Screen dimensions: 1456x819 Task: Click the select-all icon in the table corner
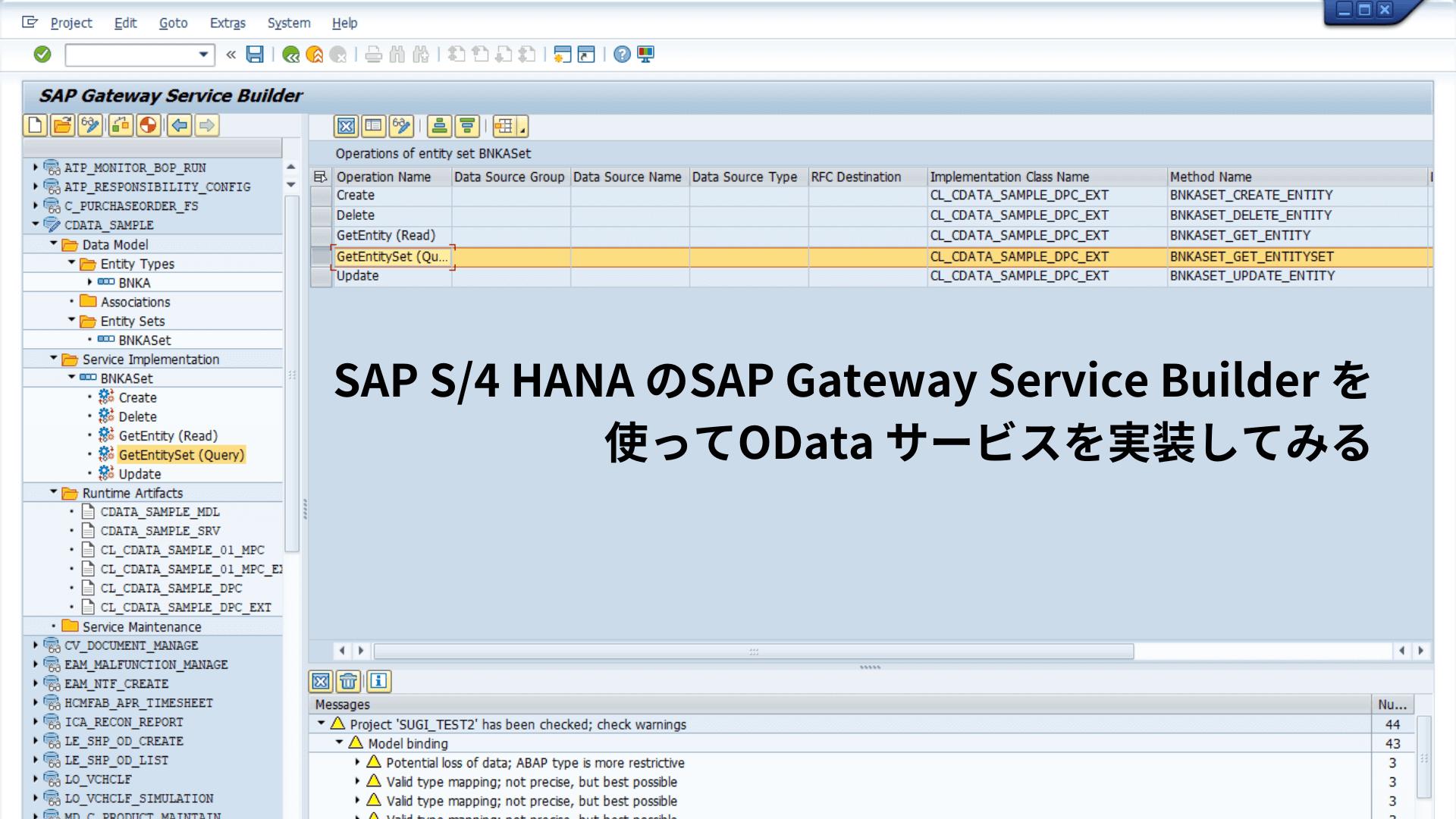321,177
